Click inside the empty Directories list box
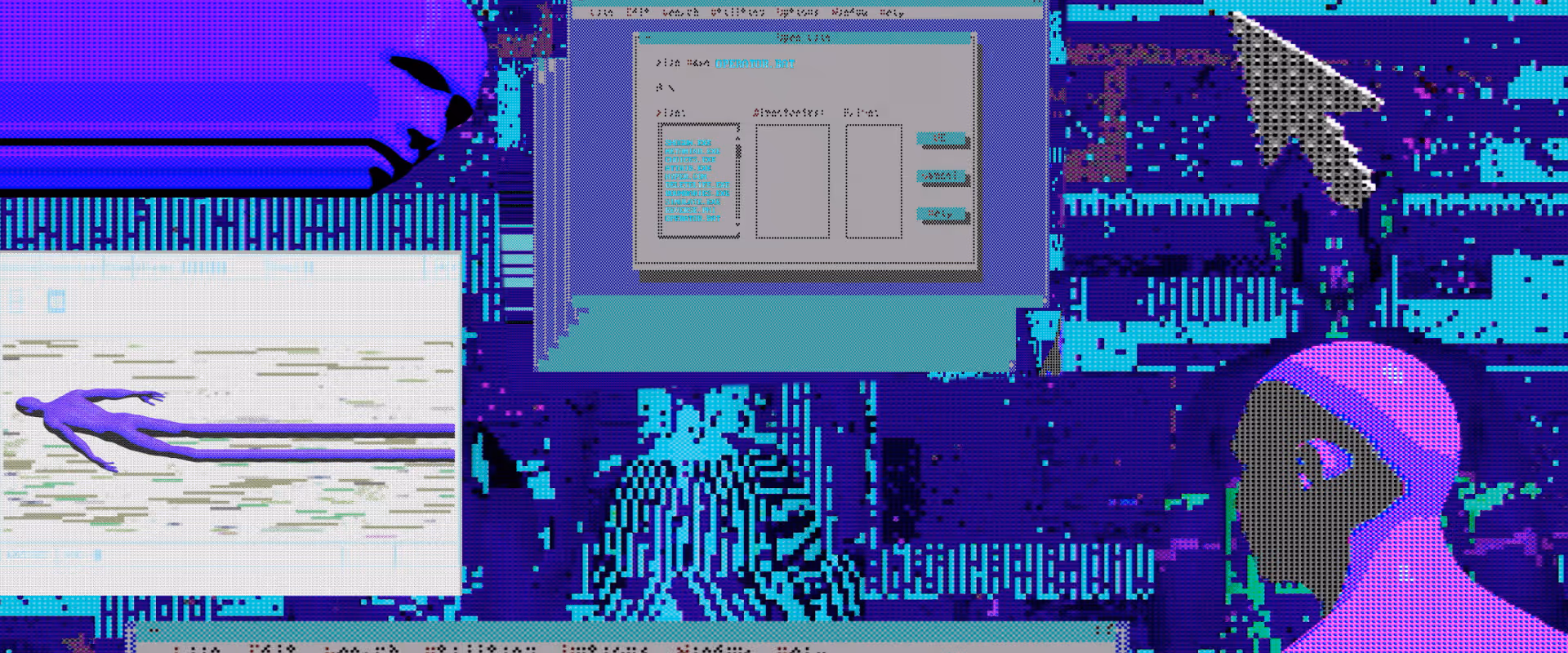The height and width of the screenshot is (653, 1568). (792, 181)
